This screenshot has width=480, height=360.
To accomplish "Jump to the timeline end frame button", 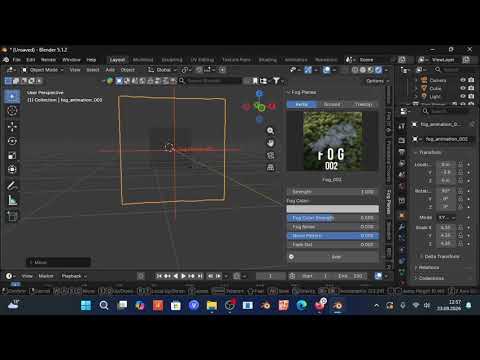I will pos(200,276).
